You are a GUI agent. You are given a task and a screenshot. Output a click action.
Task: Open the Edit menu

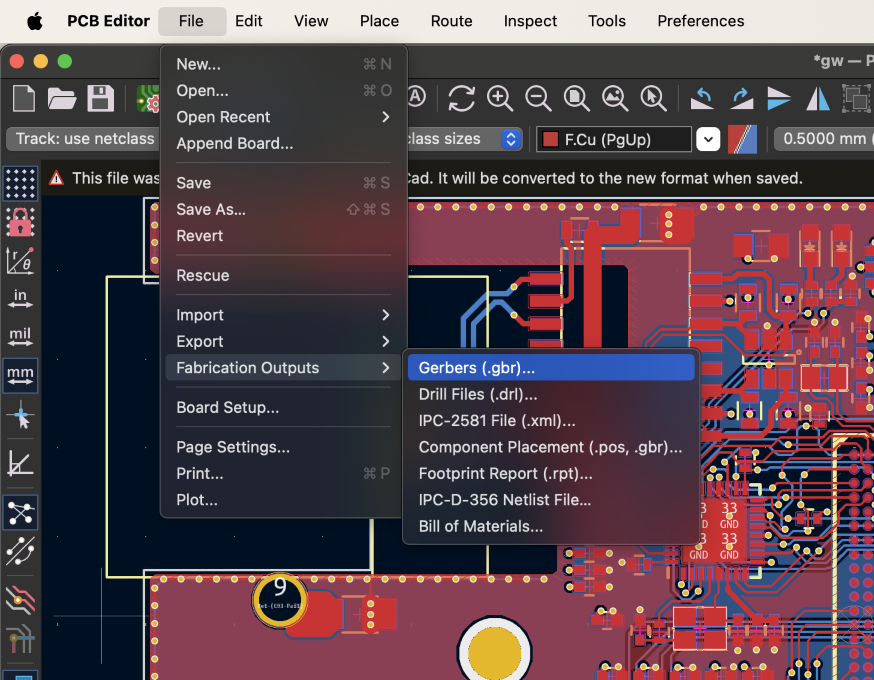pos(249,21)
